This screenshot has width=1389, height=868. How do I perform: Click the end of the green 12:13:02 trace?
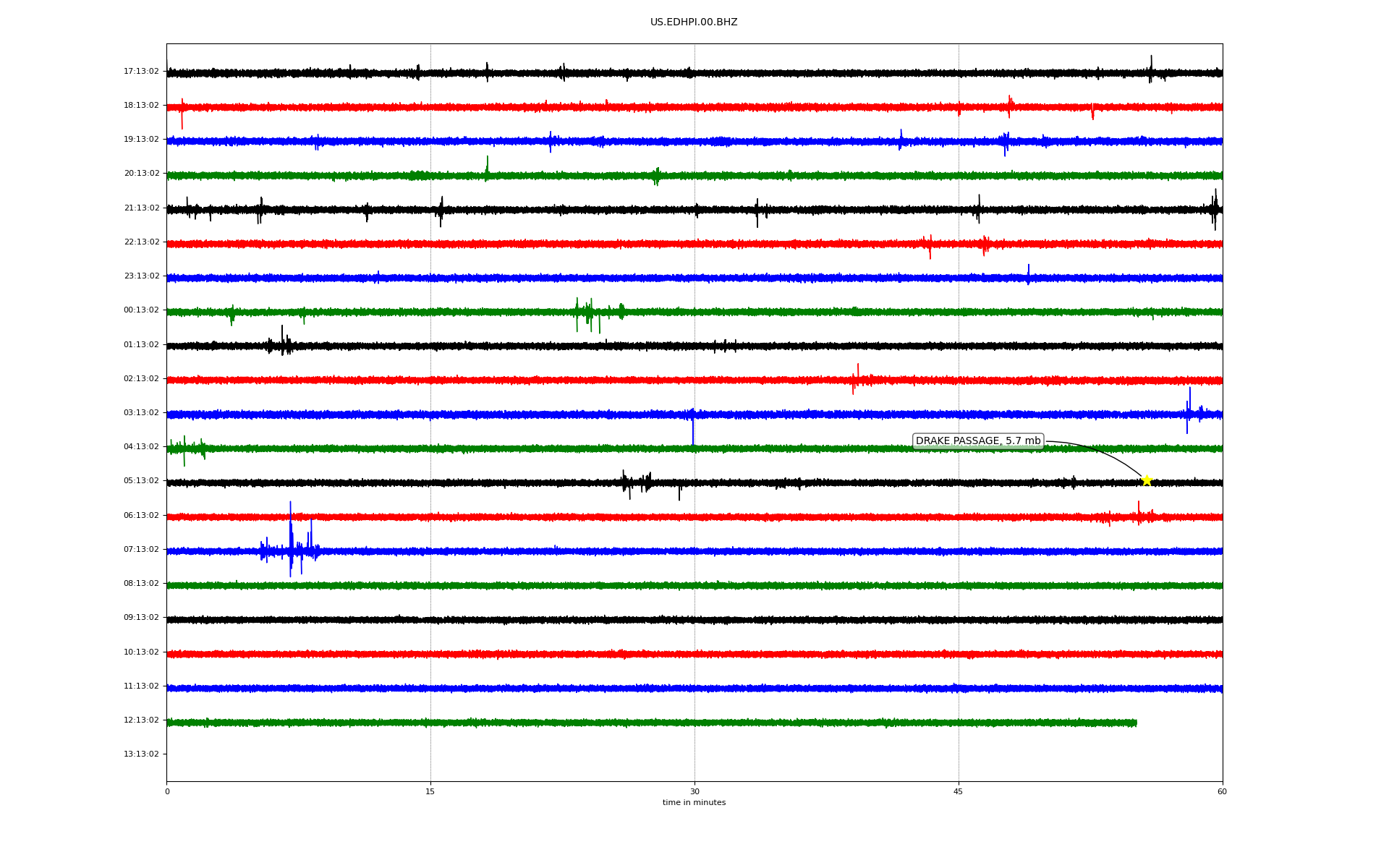[1136, 723]
